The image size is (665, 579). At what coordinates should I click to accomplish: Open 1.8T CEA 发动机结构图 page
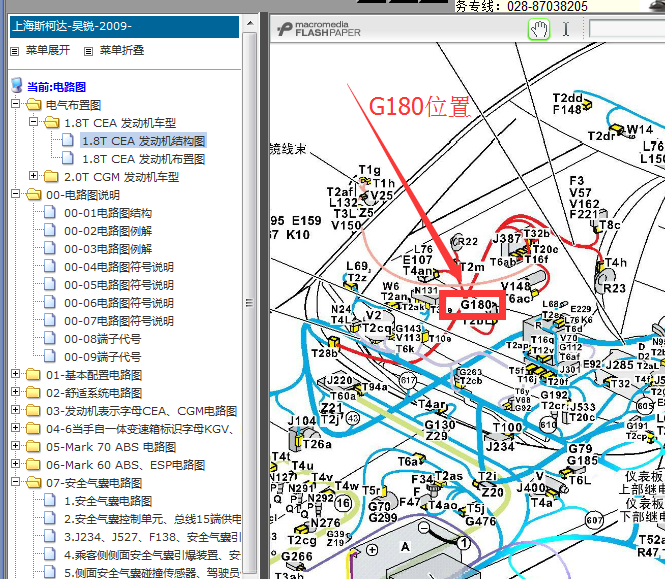(143, 141)
